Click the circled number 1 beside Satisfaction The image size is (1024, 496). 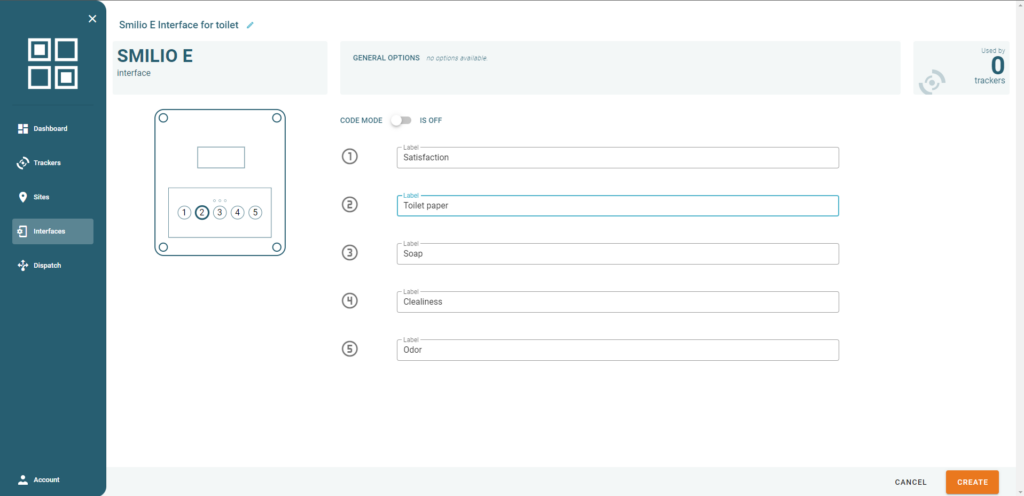pyautogui.click(x=350, y=157)
